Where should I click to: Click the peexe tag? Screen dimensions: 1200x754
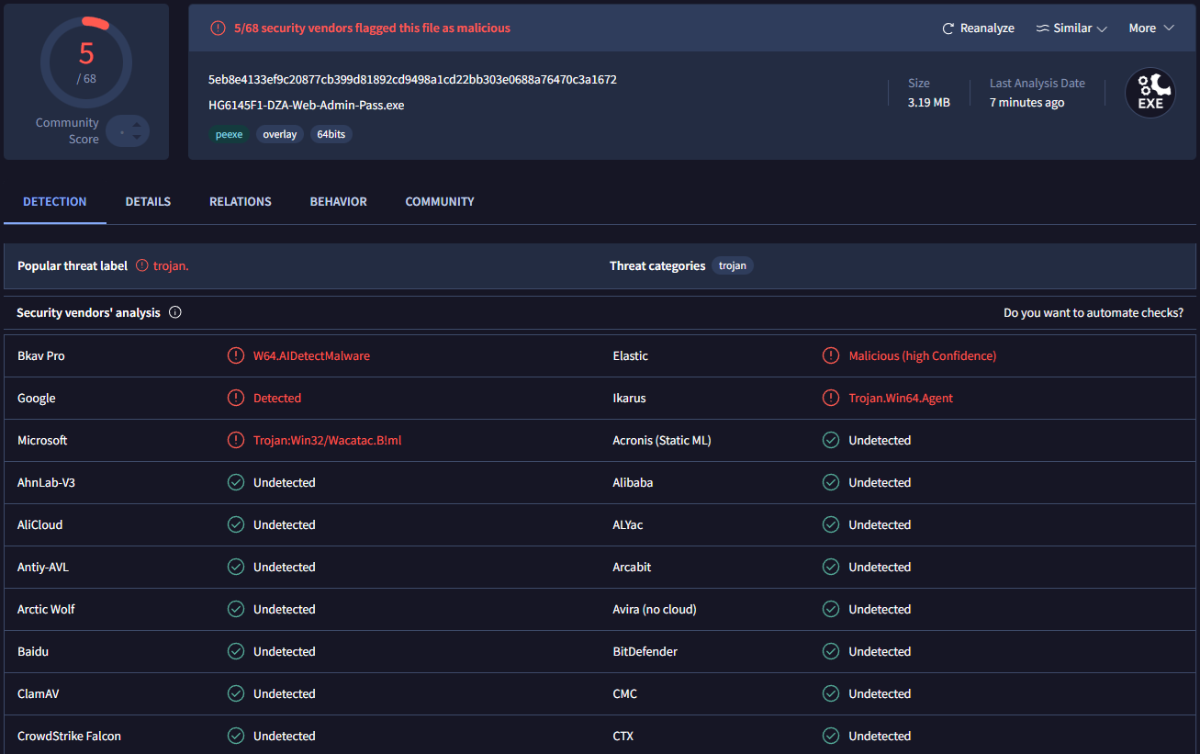pos(229,135)
